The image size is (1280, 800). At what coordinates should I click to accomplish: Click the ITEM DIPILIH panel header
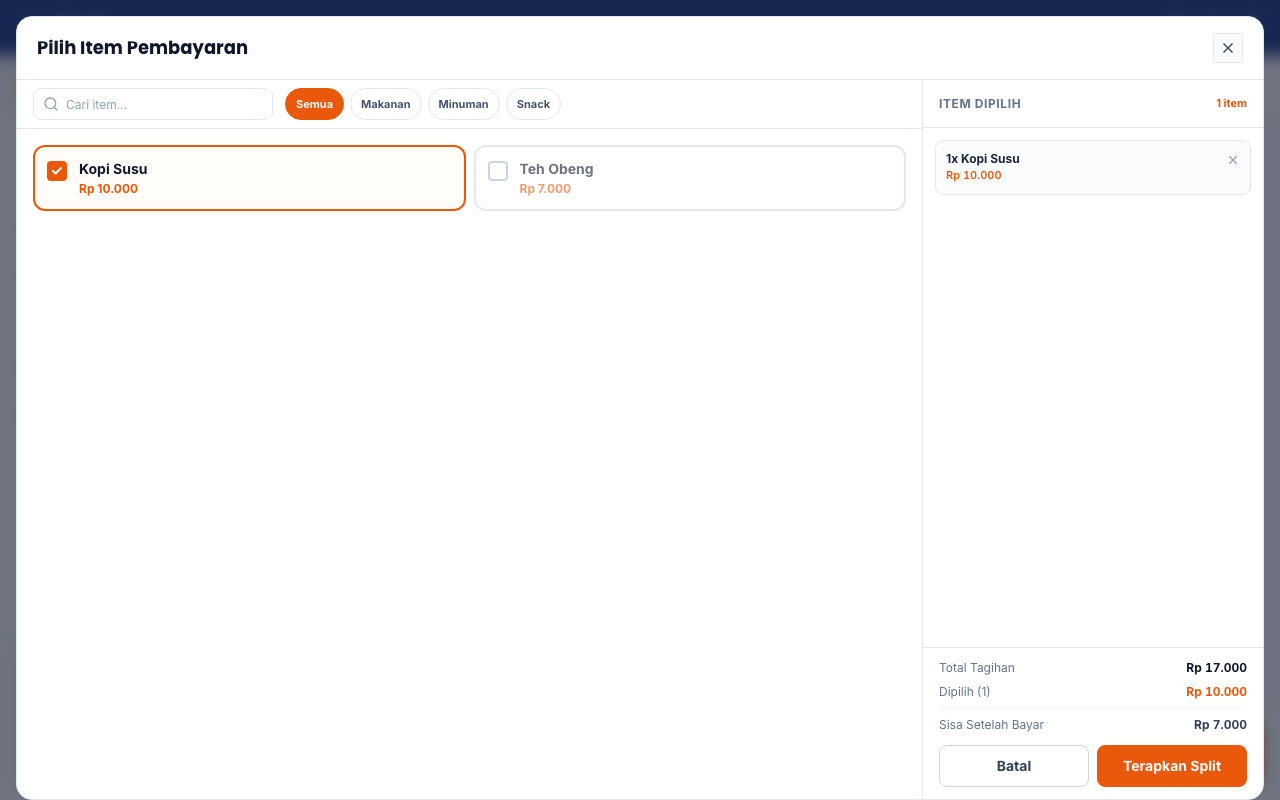click(980, 104)
